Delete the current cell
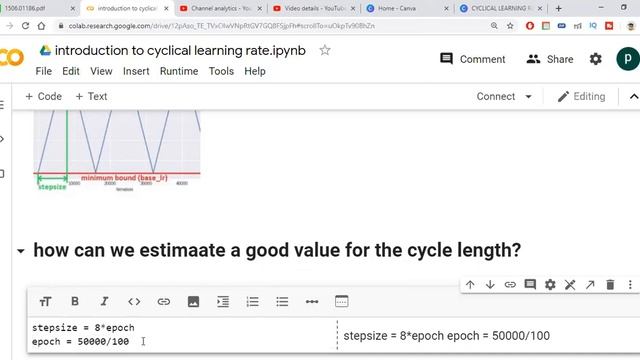The image size is (640, 360). (610, 284)
